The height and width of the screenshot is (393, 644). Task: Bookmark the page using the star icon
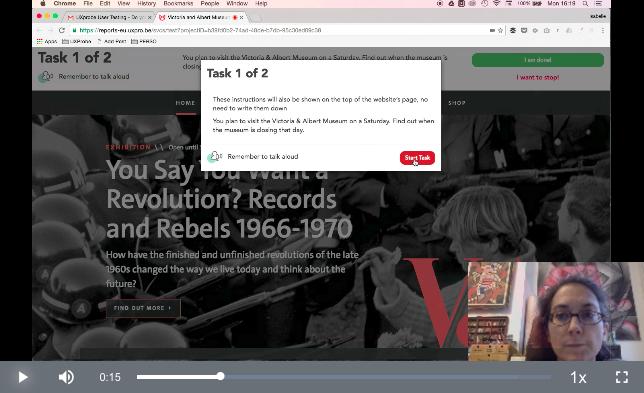(x=500, y=30)
